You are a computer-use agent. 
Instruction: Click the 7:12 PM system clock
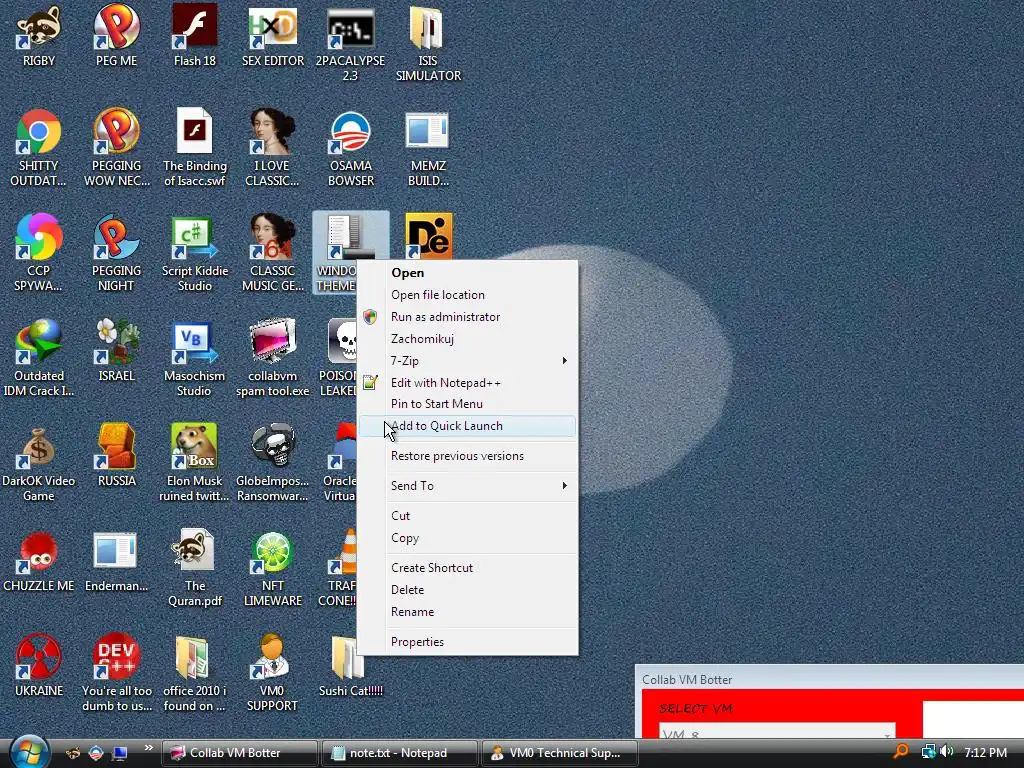pos(985,753)
